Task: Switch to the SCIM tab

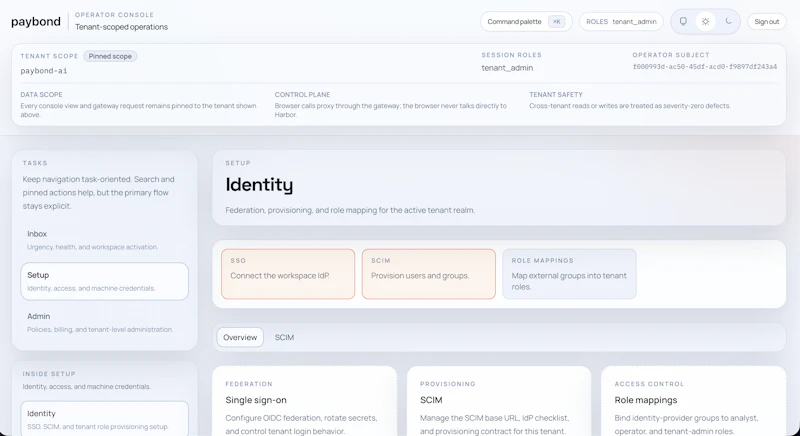Action: (284, 337)
